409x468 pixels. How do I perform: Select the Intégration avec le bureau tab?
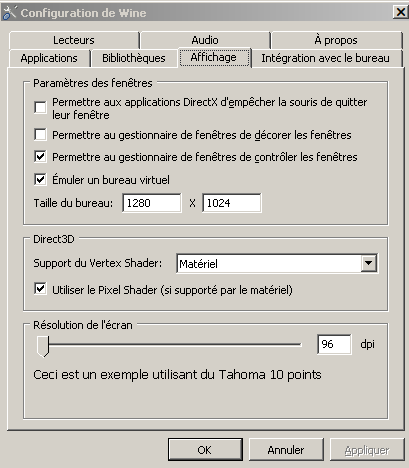click(x=326, y=58)
